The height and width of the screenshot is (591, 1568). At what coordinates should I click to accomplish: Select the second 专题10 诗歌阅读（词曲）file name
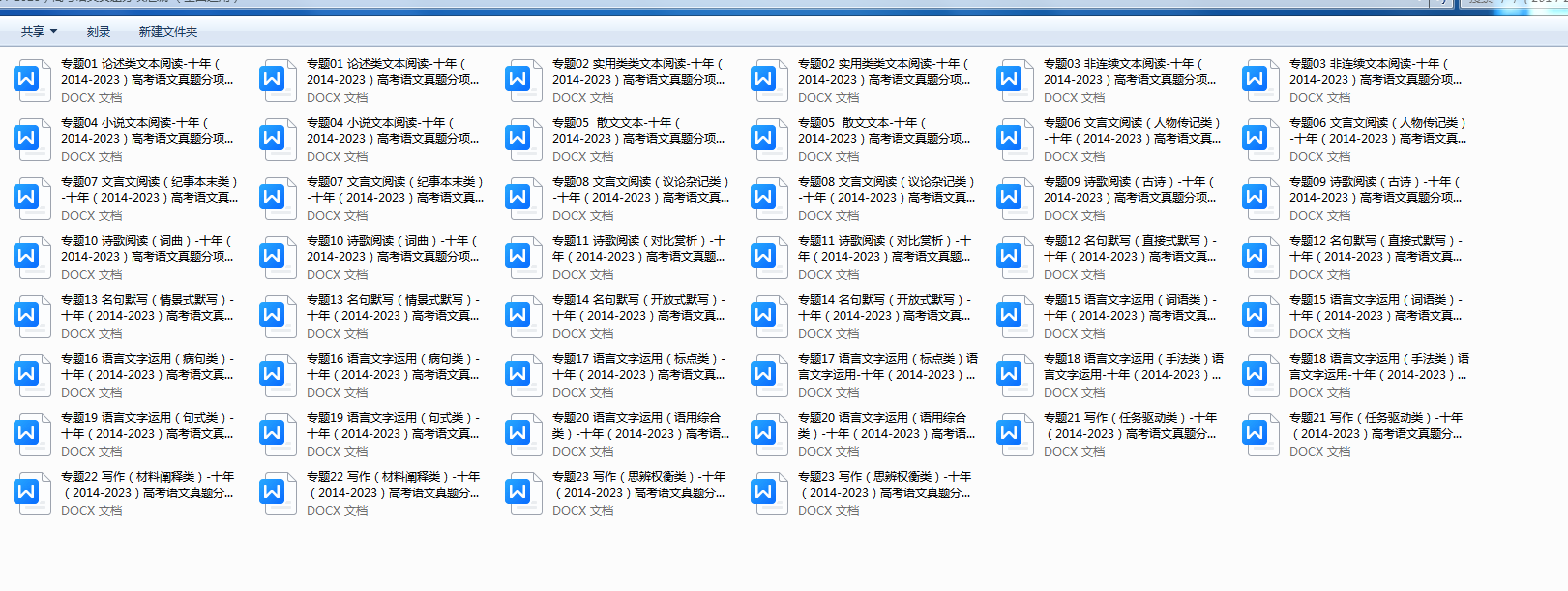coord(393,249)
